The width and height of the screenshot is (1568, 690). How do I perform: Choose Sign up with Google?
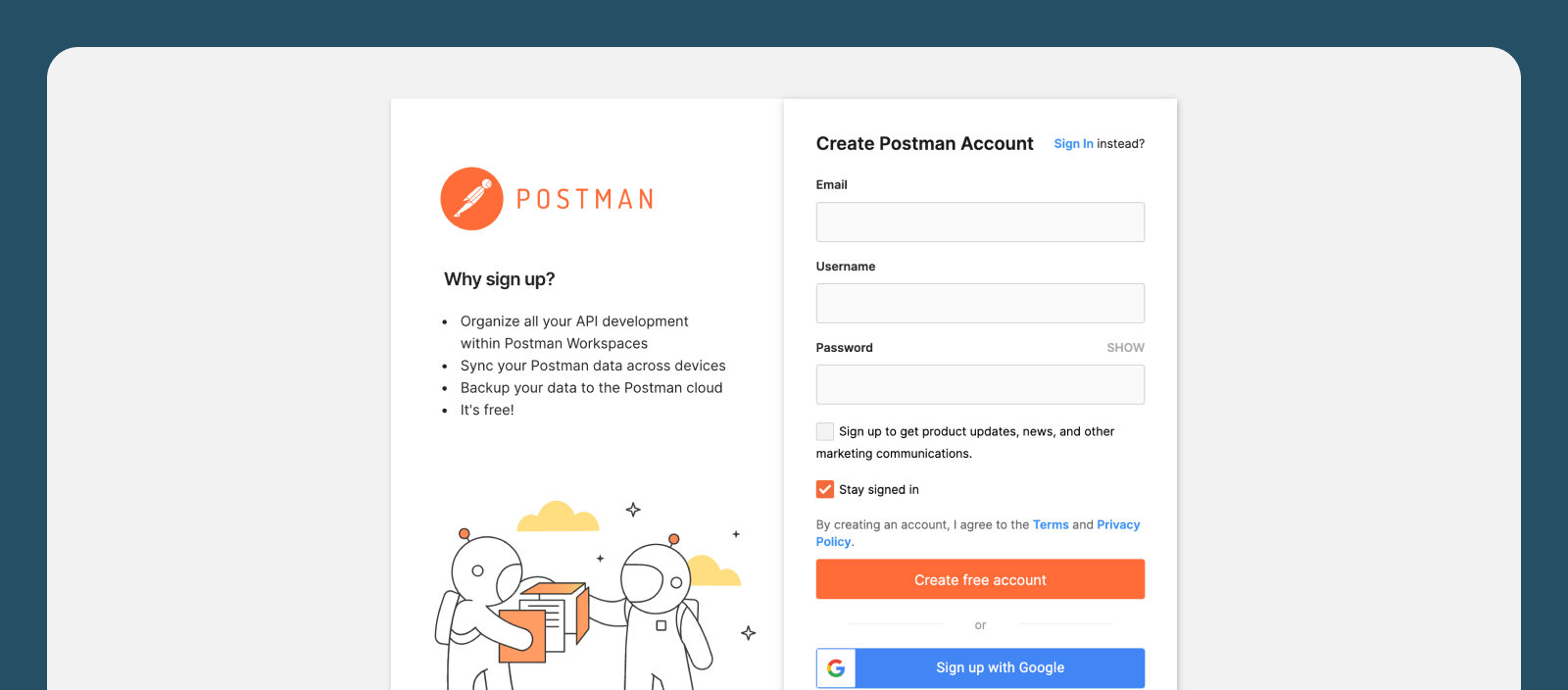[980, 667]
